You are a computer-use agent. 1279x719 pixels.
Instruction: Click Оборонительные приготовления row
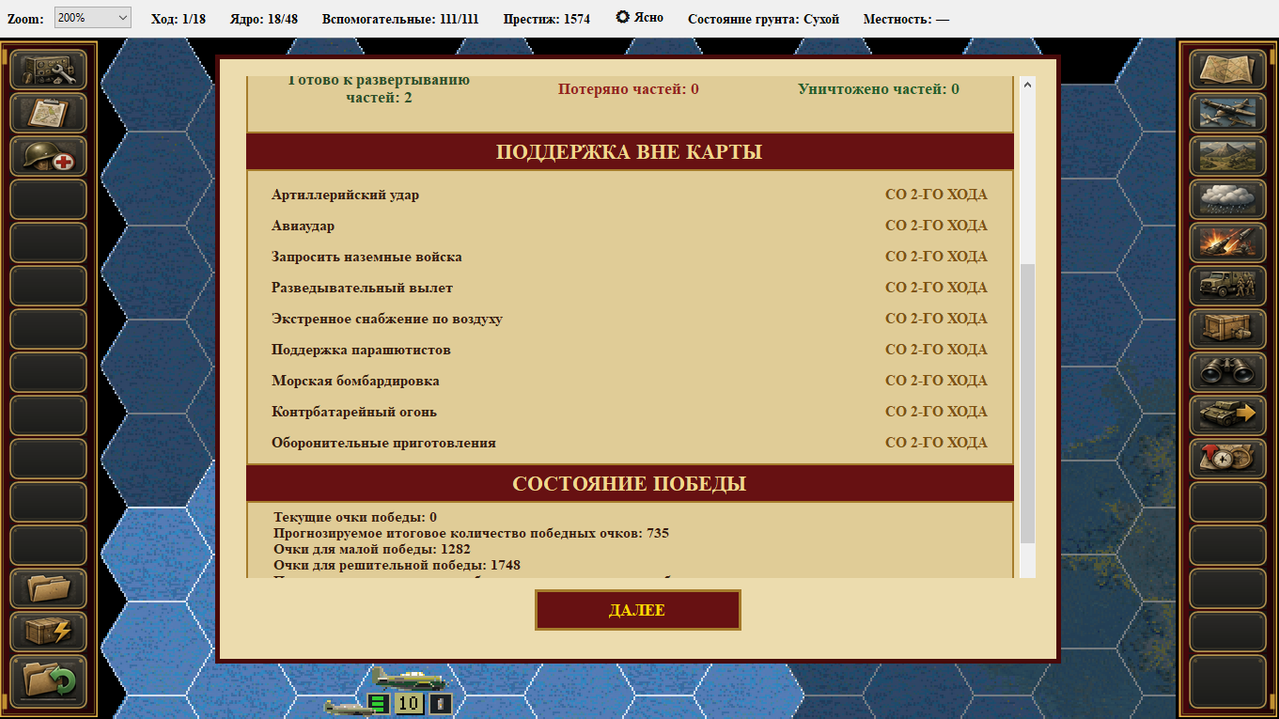point(630,443)
